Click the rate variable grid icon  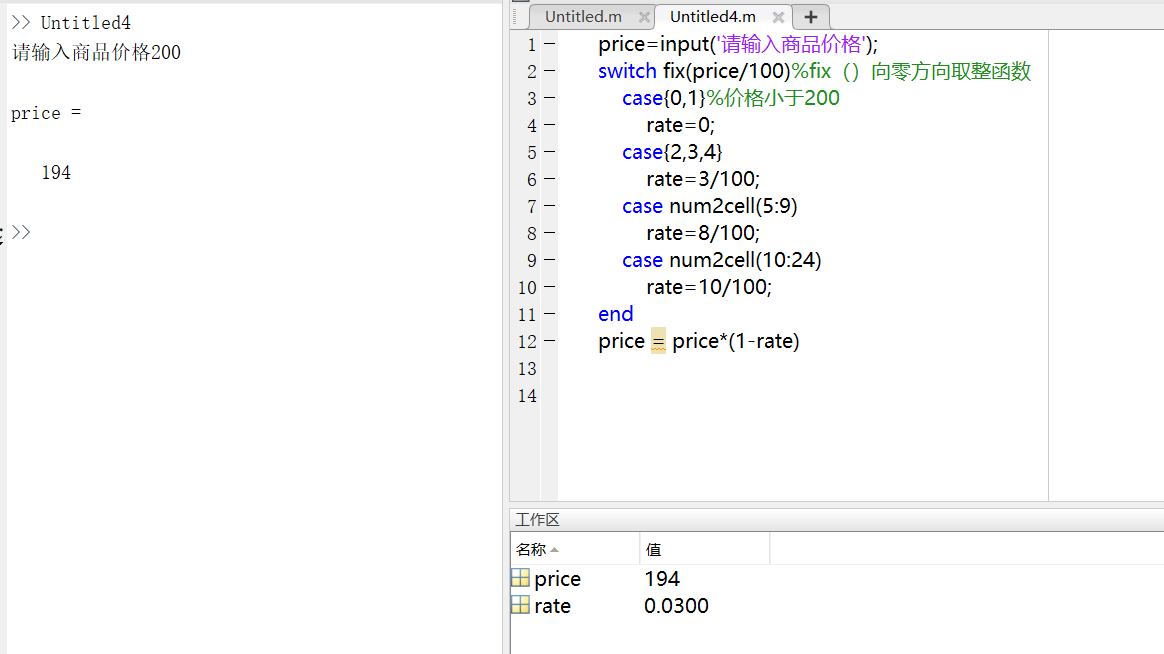[x=520, y=605]
